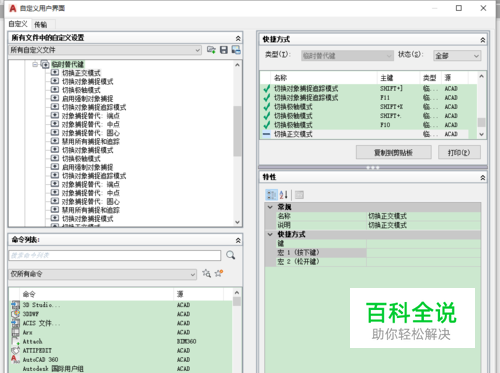Select the Attach command row
Viewport: 500px width, 373px height.
tap(121, 341)
